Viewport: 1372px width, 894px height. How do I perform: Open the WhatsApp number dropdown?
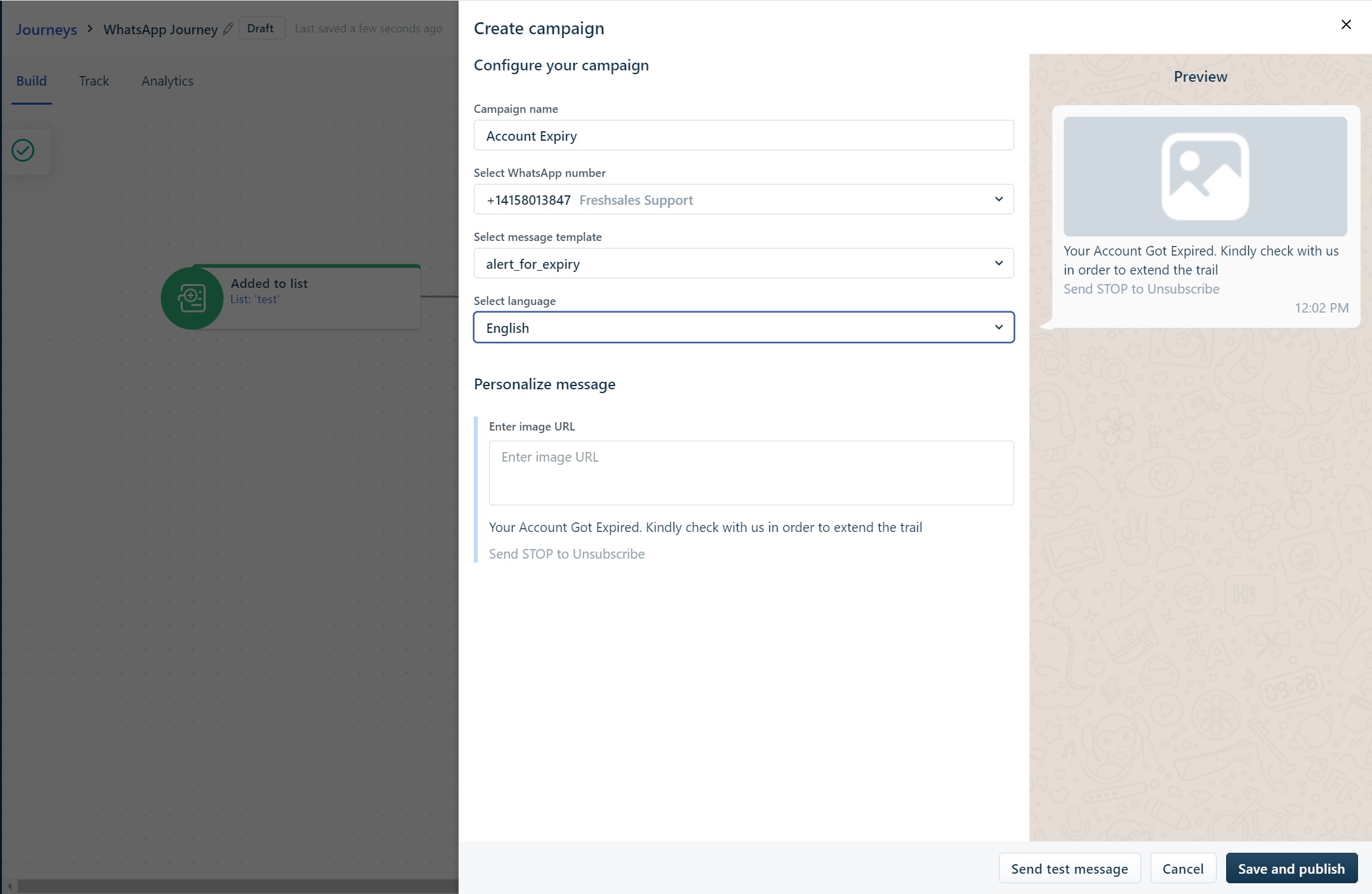point(743,200)
